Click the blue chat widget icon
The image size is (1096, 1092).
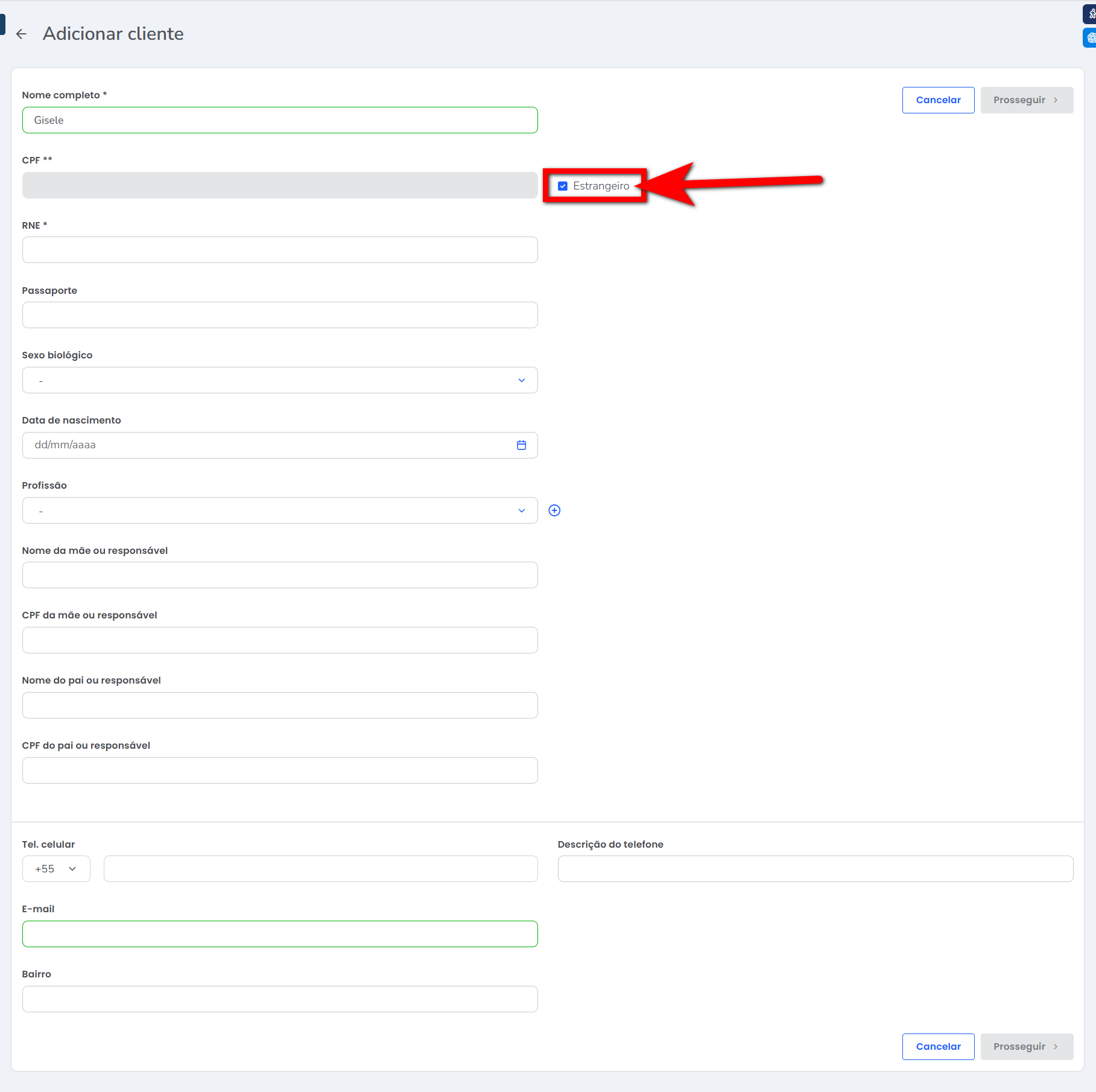click(1091, 37)
